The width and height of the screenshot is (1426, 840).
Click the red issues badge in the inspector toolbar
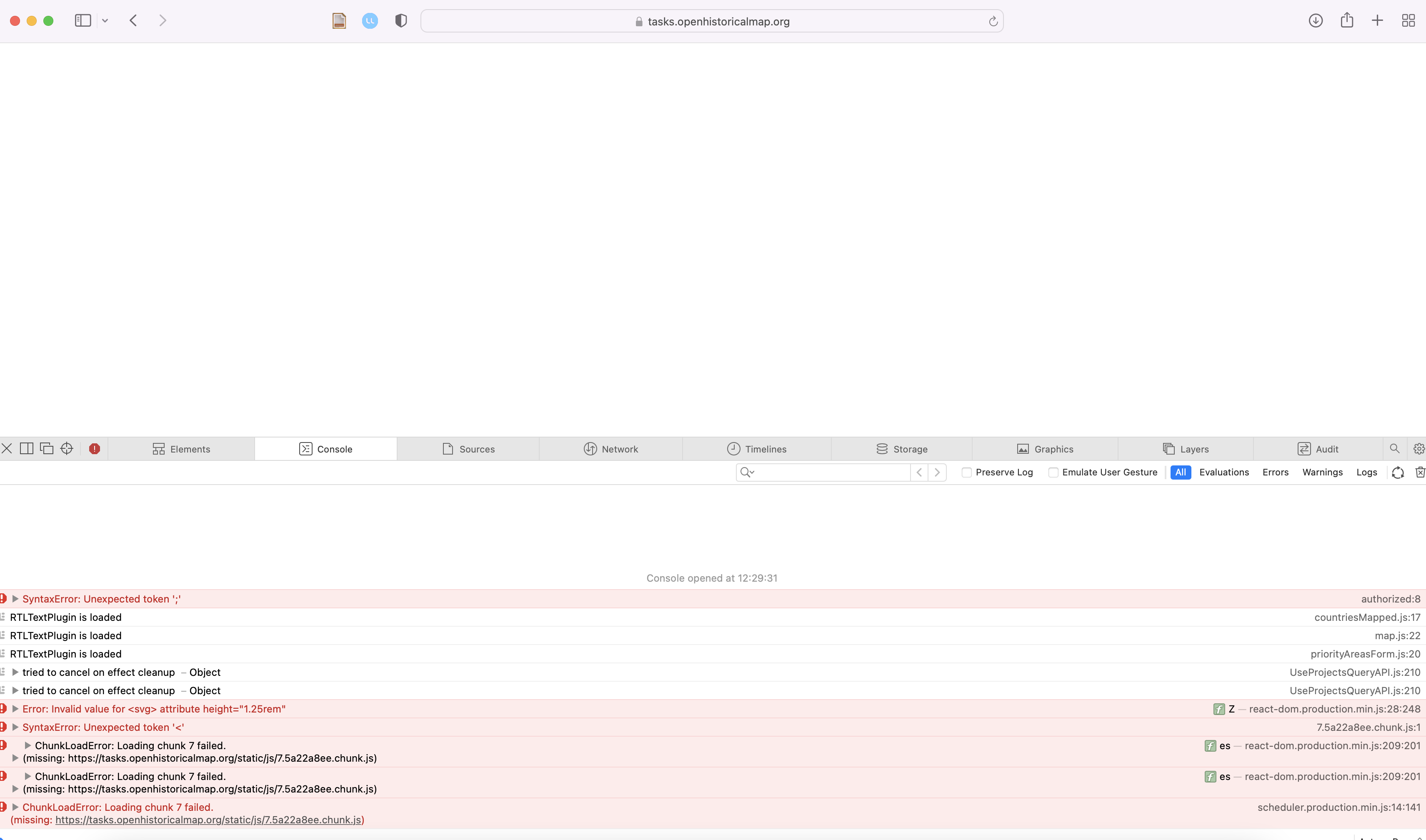click(x=94, y=448)
